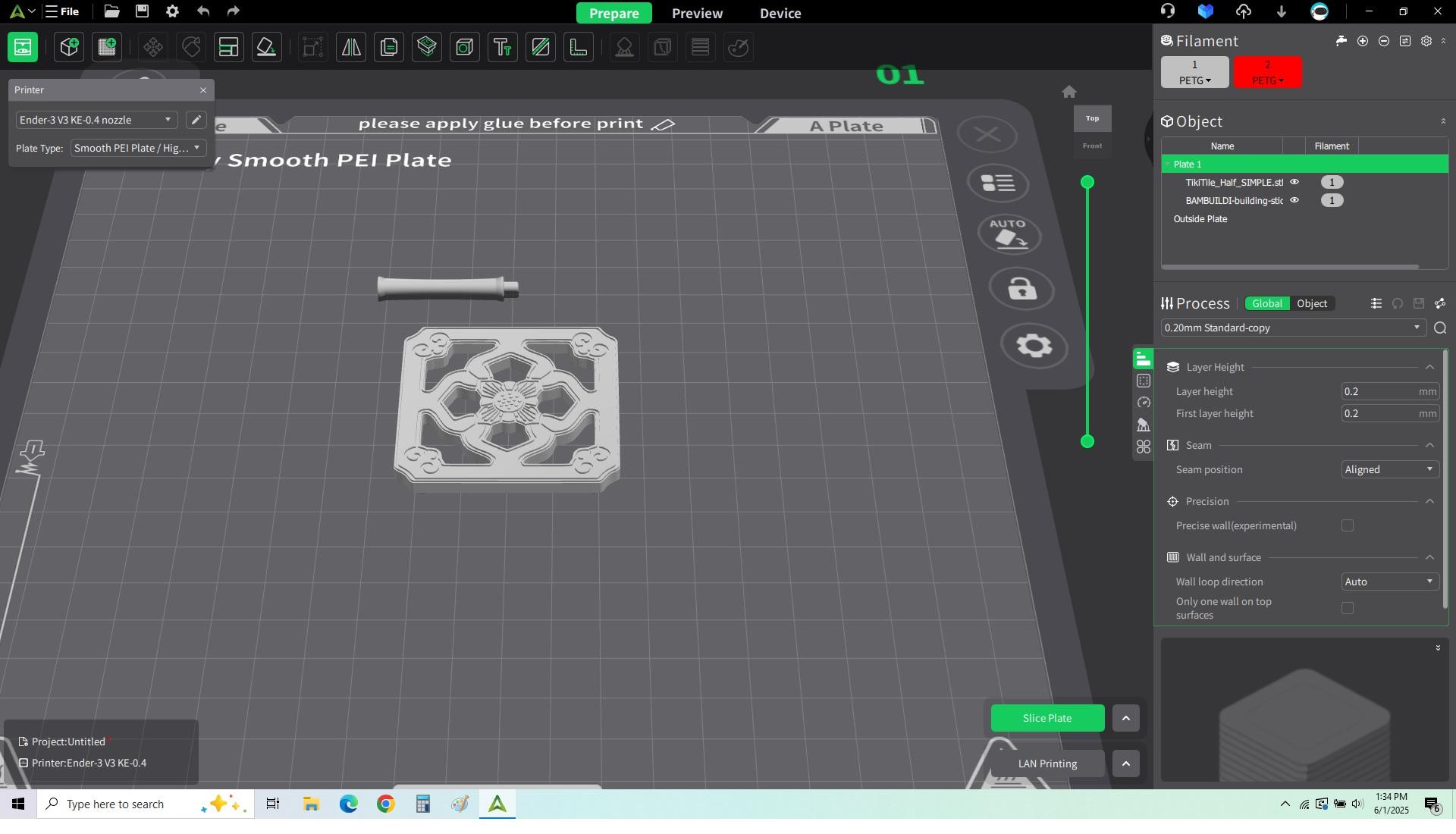The height and width of the screenshot is (834, 1456).
Task: Open the Seam position dropdown
Action: [1389, 469]
